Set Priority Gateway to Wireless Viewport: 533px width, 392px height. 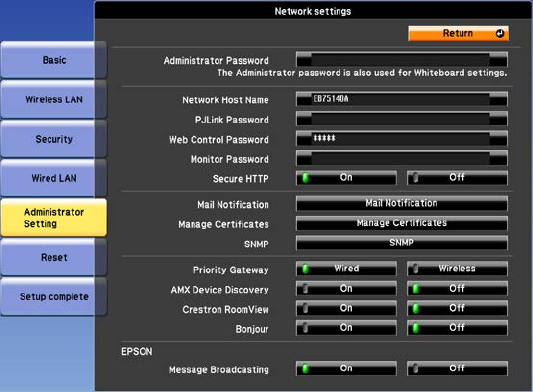click(x=457, y=269)
